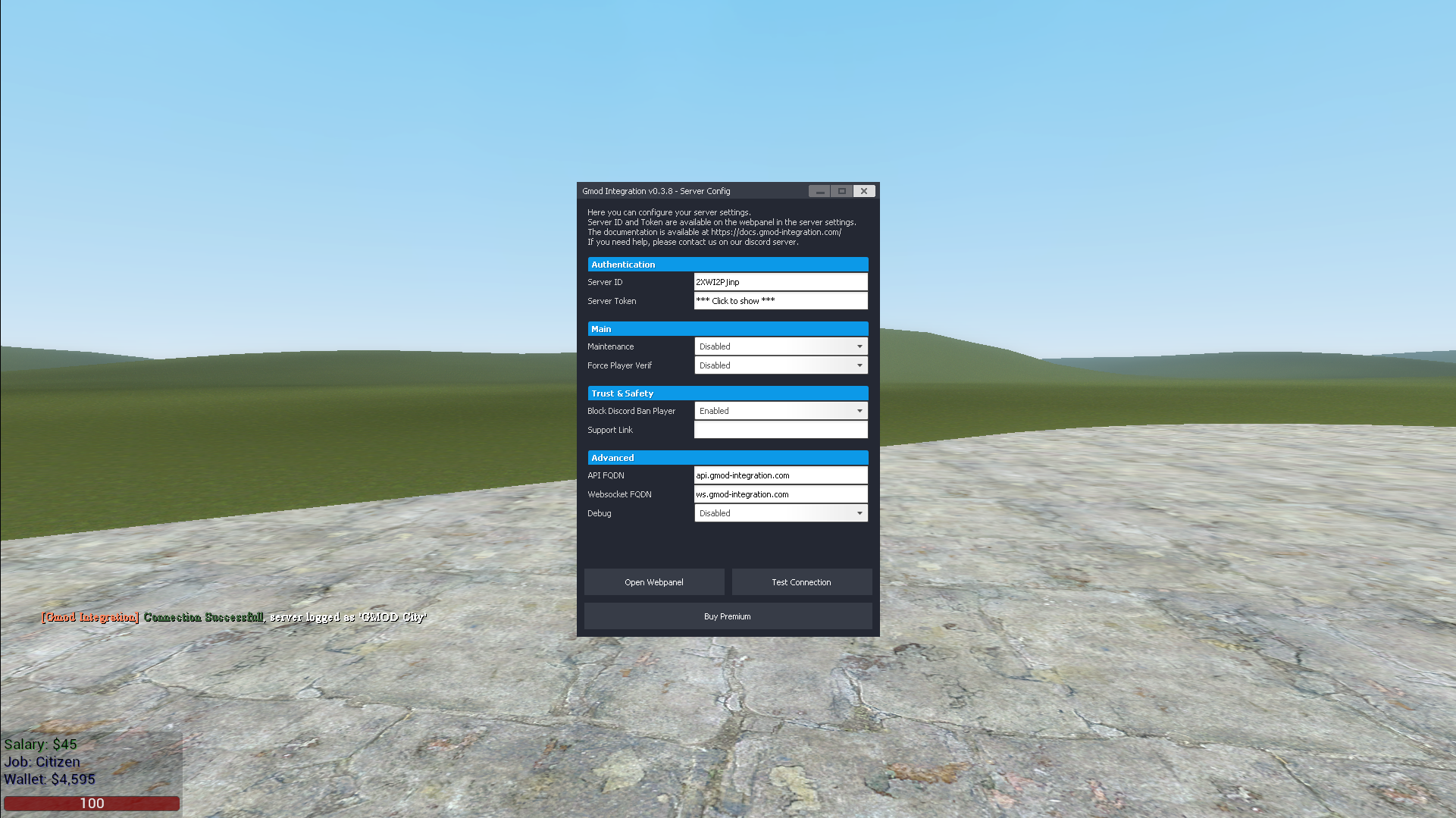The height and width of the screenshot is (818, 1456).
Task: Click the Authentication section header
Action: coord(727,265)
